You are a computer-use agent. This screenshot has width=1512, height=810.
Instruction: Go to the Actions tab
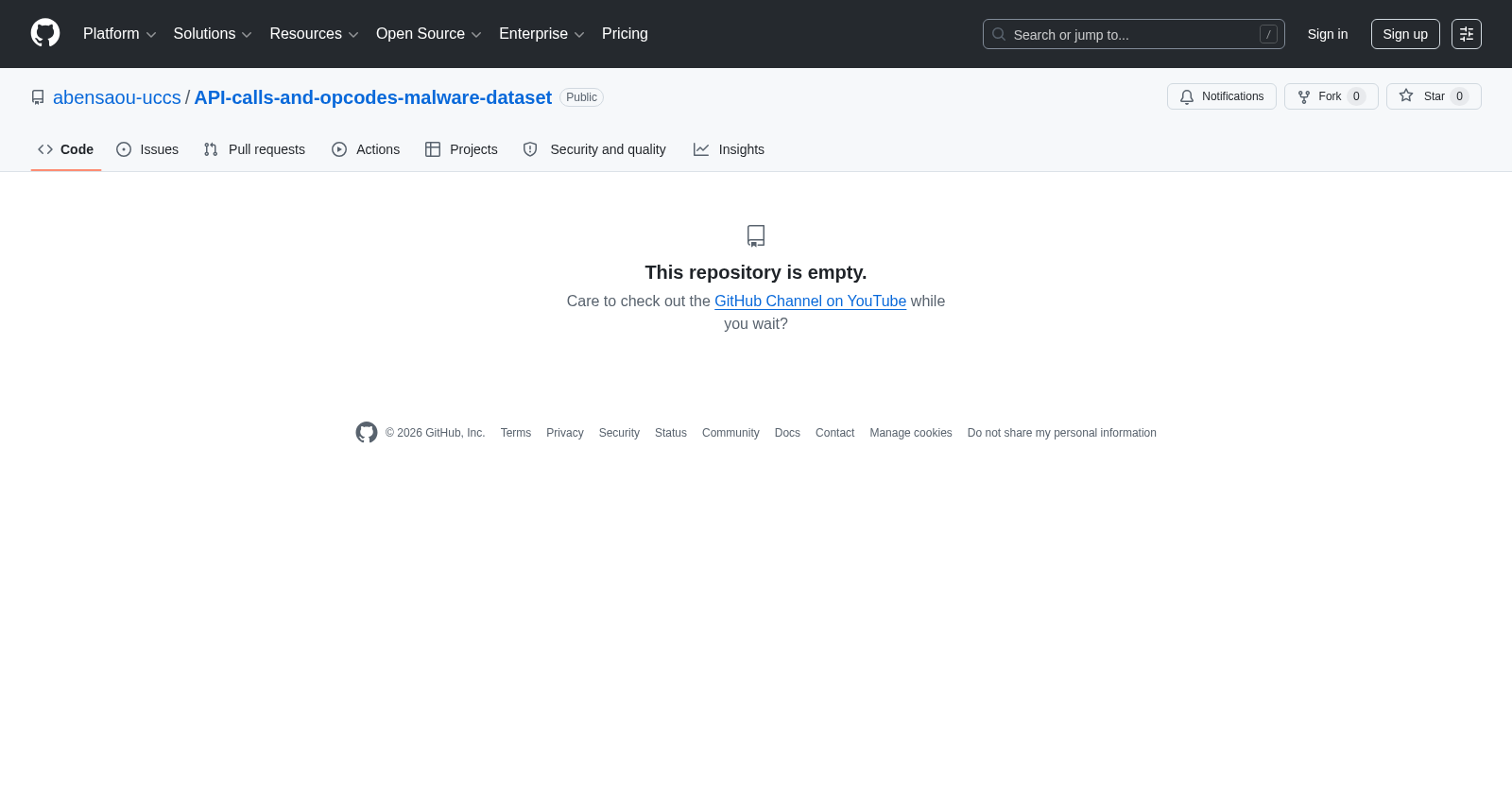click(366, 149)
